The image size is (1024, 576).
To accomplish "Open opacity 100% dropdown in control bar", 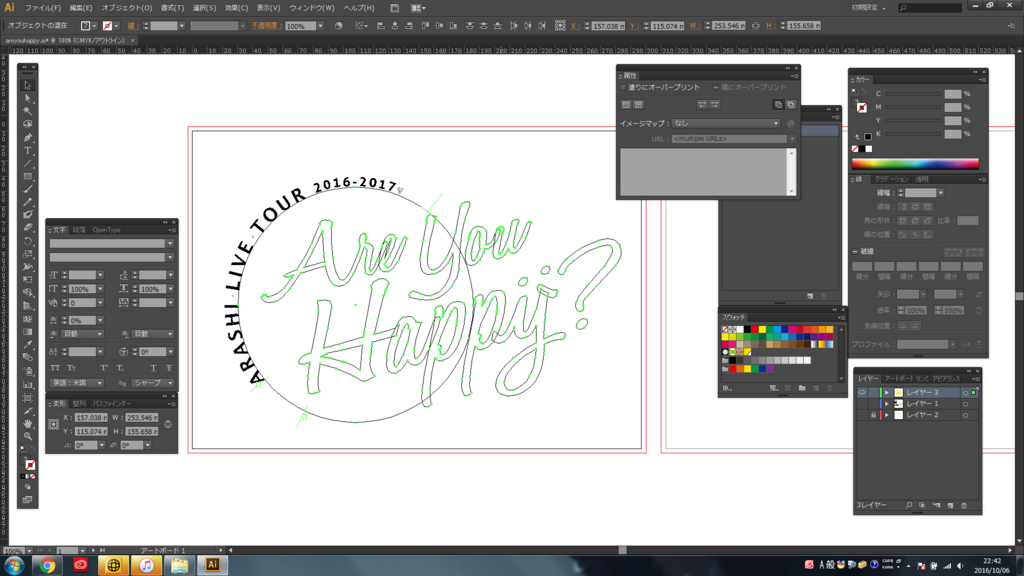I will [320, 26].
